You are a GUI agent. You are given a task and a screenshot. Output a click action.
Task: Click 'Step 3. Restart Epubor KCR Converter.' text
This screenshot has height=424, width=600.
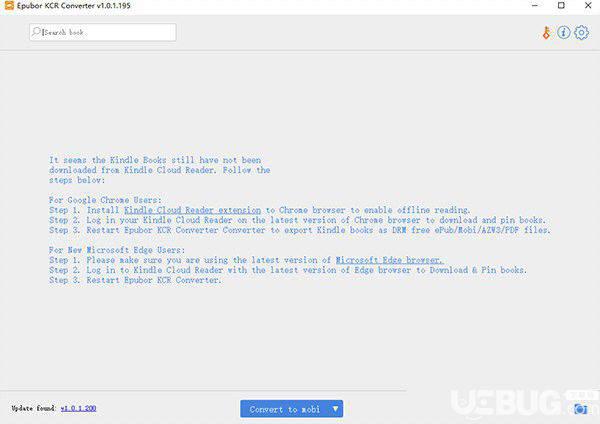click(x=135, y=280)
